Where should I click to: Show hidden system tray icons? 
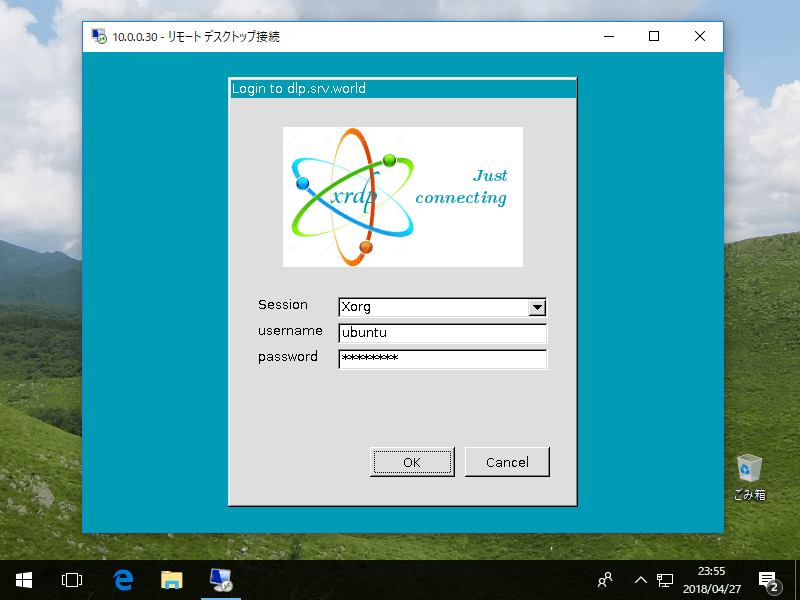pos(640,580)
